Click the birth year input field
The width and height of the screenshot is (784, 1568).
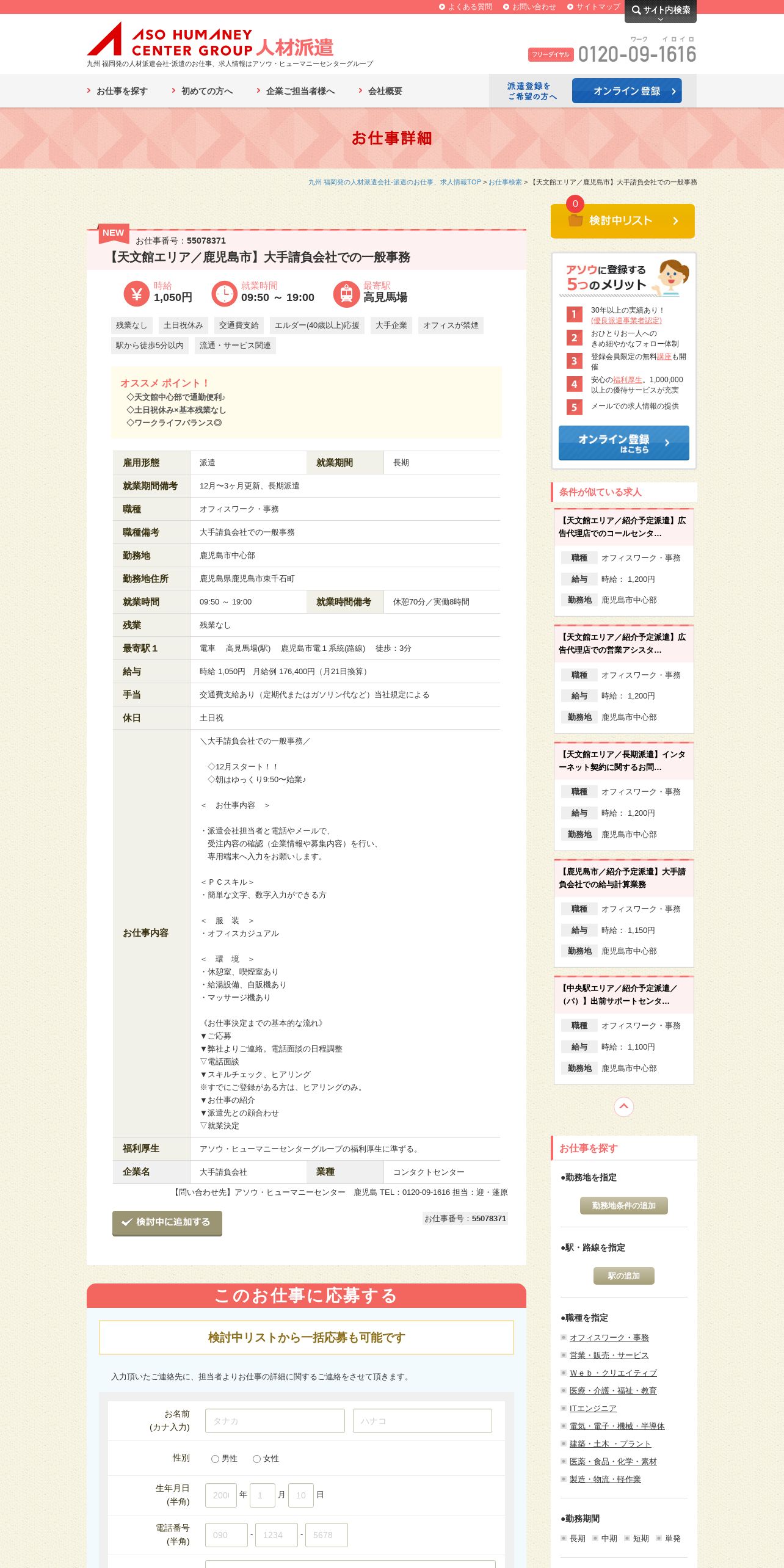click(221, 1495)
